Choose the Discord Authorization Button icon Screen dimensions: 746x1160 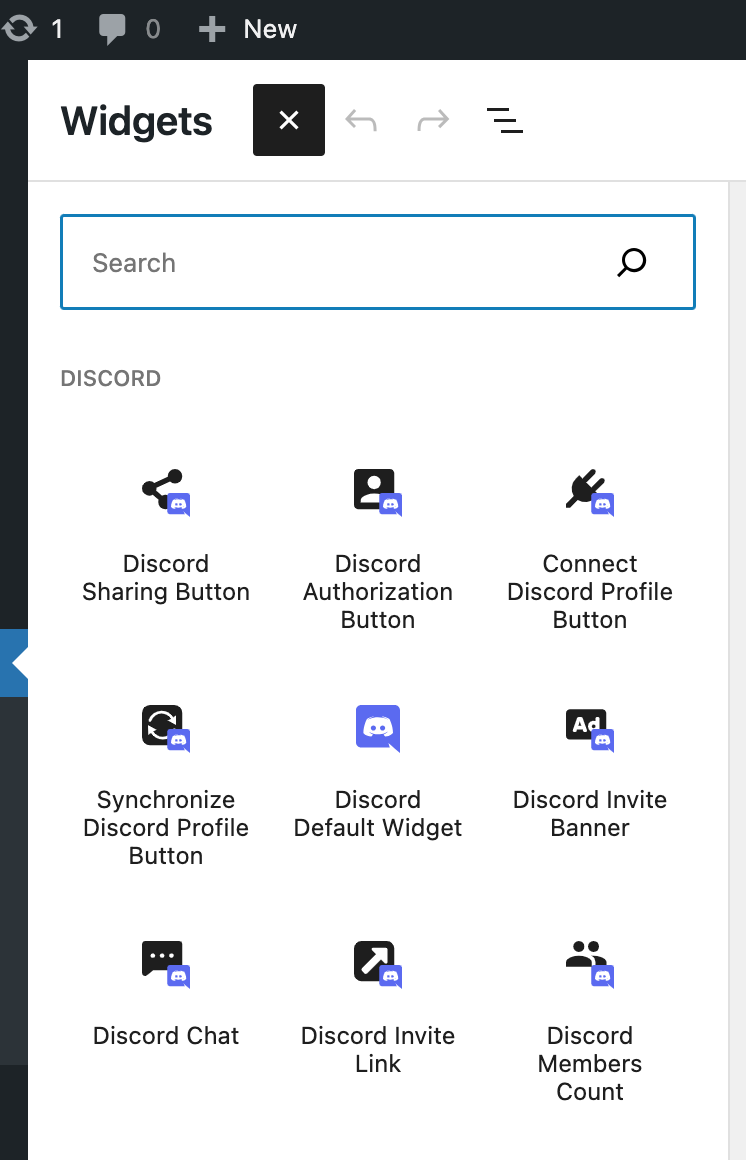[x=377, y=491]
